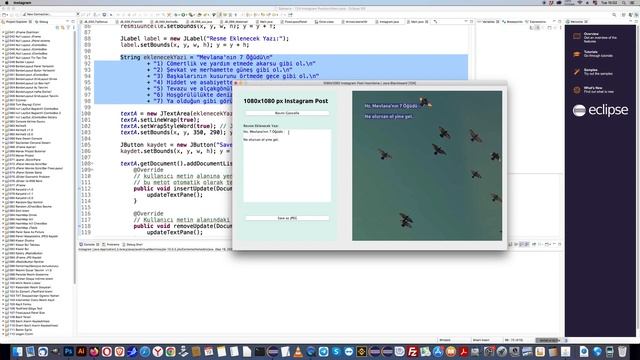Open Firefox in the Dock

tap(94, 351)
